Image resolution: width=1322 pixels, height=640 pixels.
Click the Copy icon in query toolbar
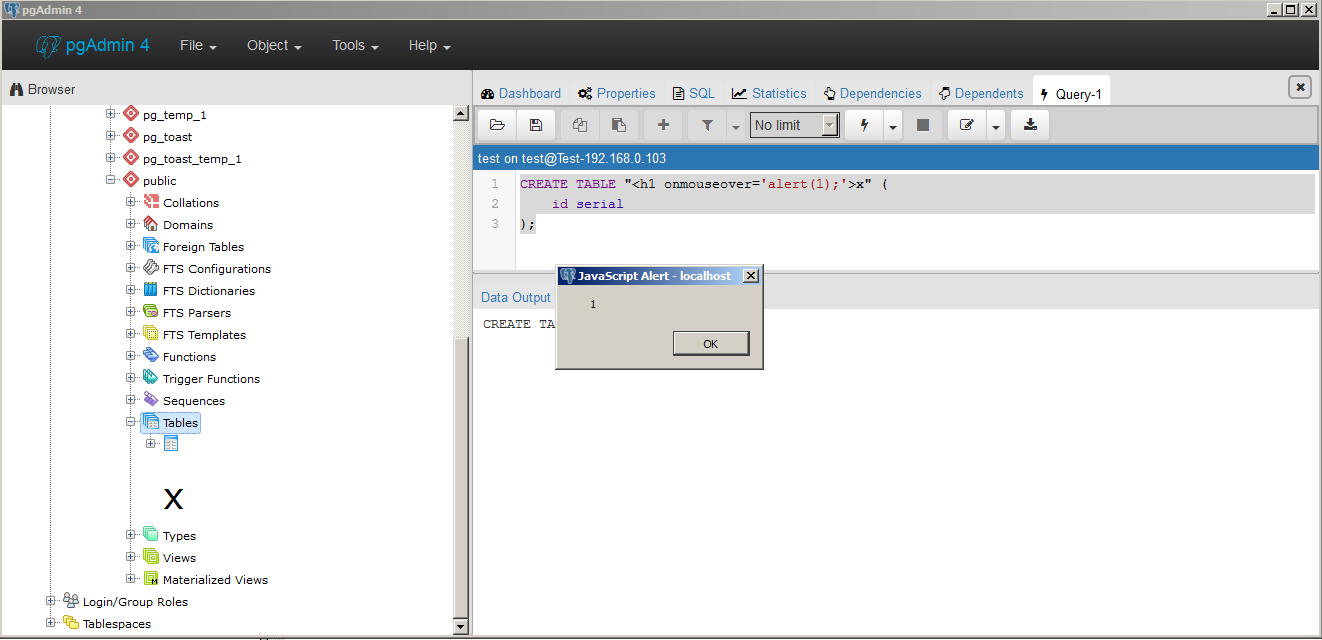coord(579,125)
